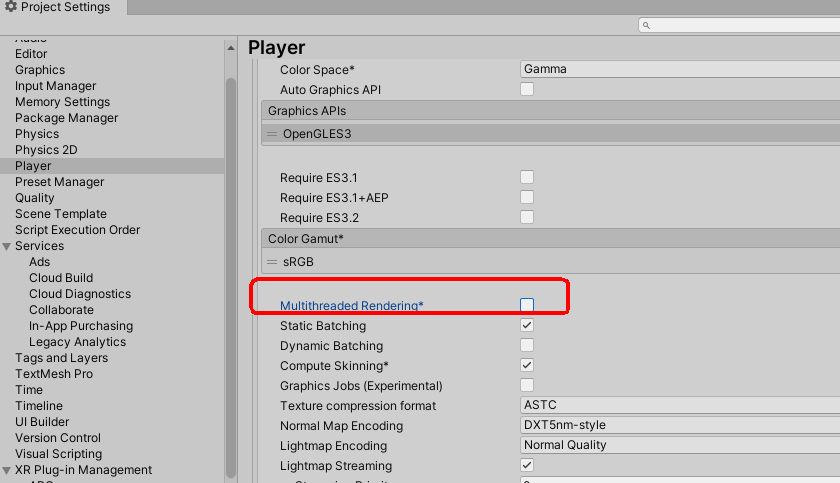This screenshot has width=840, height=483.
Task: Uncheck the Compute Skinning checkbox
Action: (x=527, y=365)
